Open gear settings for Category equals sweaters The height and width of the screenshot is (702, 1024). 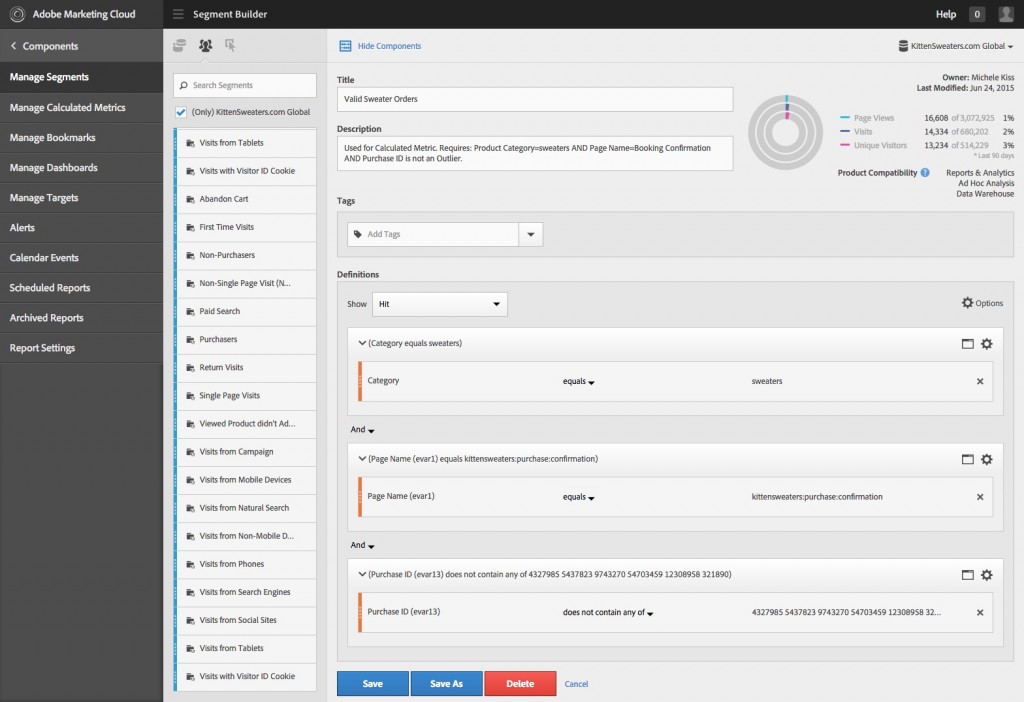986,343
